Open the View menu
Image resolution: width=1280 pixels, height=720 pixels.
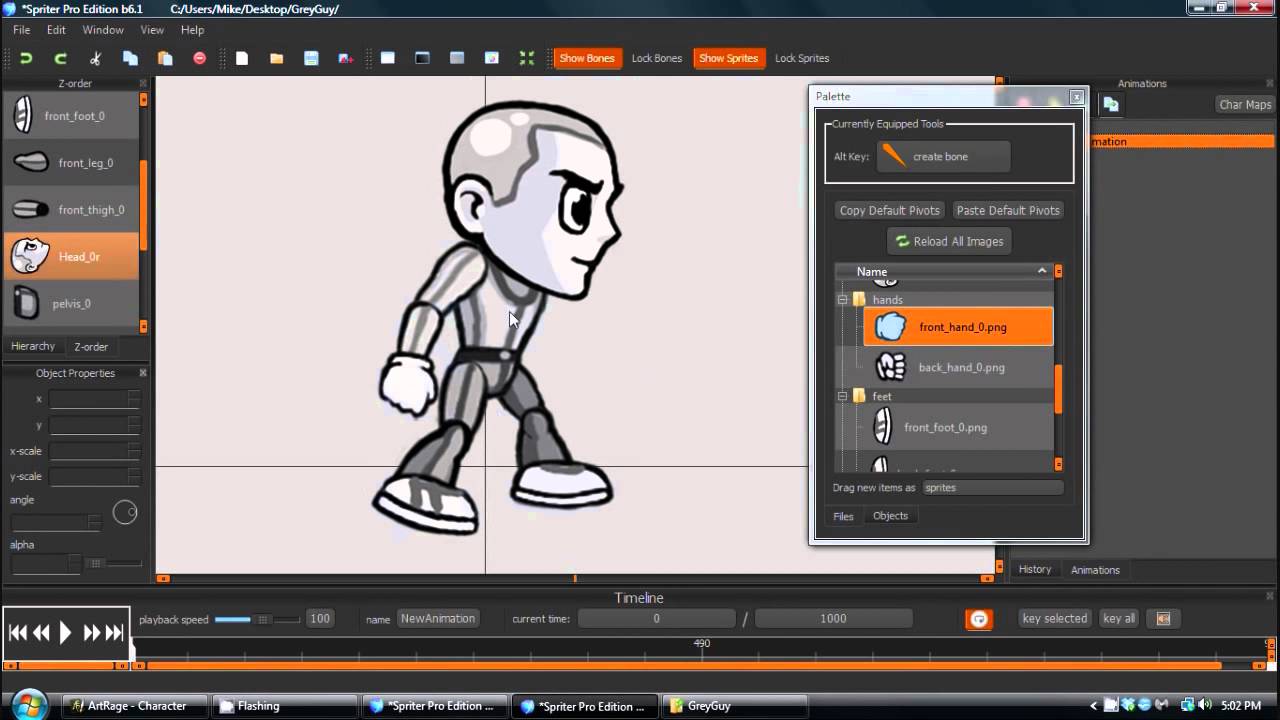click(152, 30)
